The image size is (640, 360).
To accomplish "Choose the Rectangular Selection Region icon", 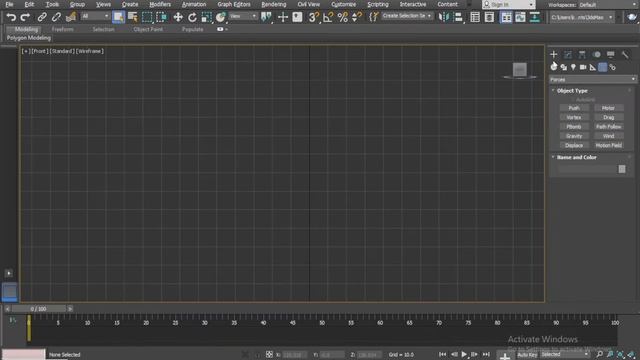I will 147,17.
